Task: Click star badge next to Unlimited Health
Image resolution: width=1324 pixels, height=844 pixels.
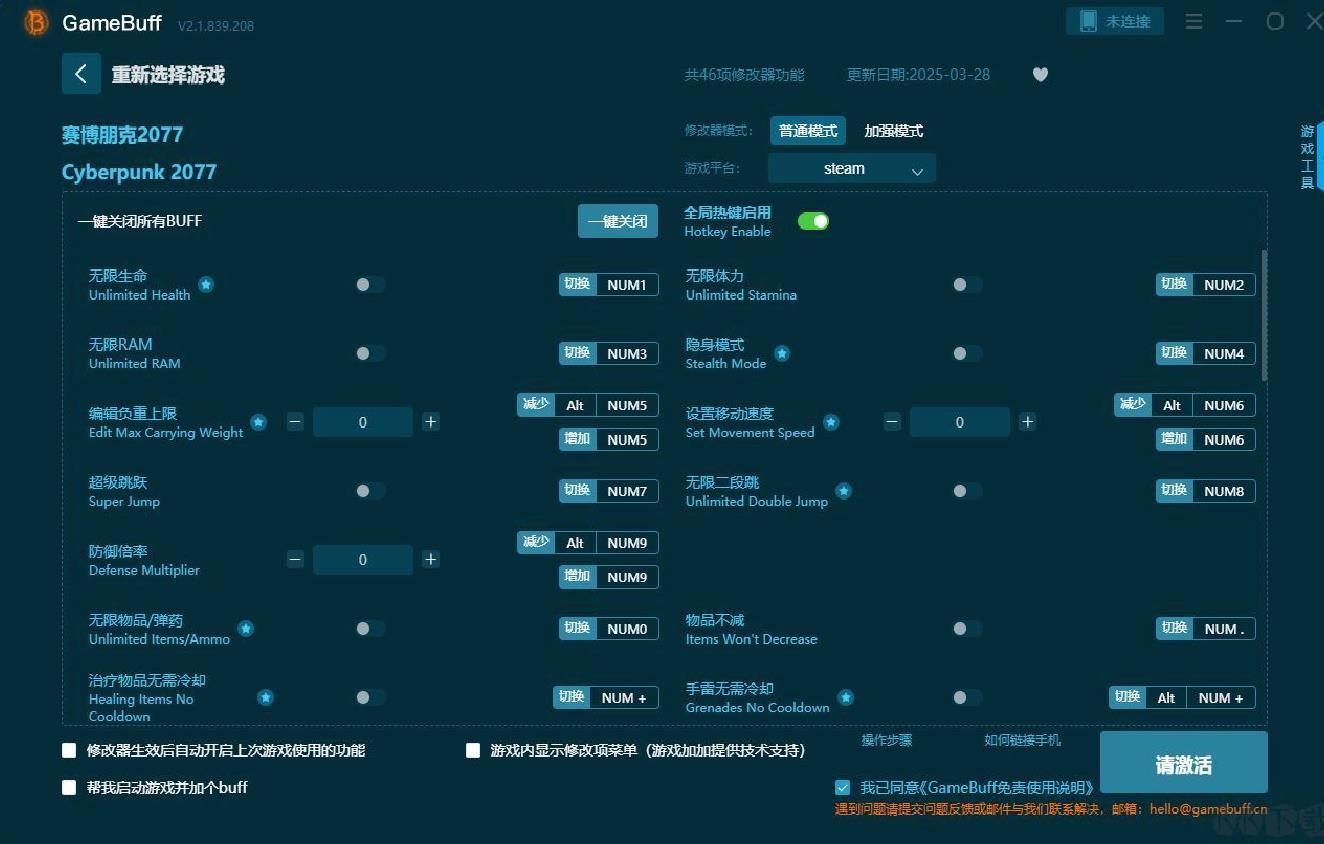Action: coord(206,284)
